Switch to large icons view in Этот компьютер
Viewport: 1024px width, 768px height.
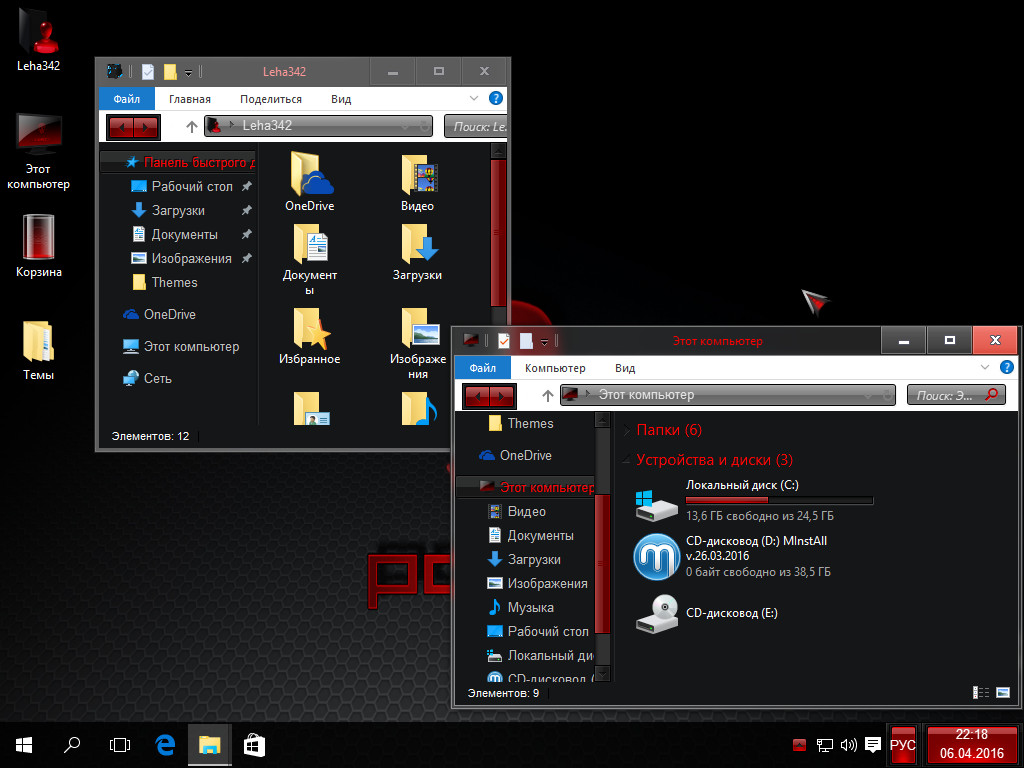point(1003,692)
